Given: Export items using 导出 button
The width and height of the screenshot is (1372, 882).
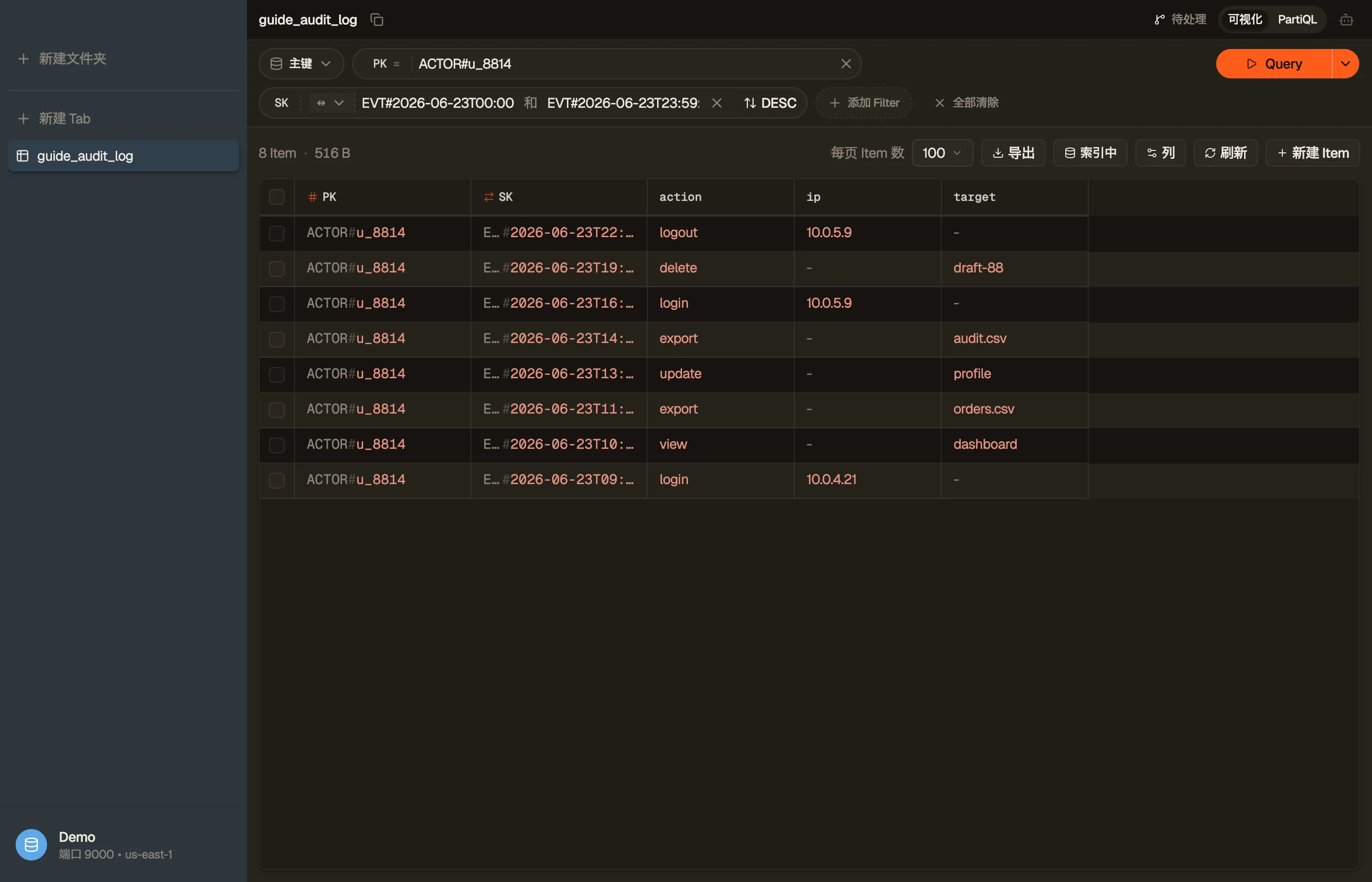Looking at the screenshot, I should [x=1013, y=153].
